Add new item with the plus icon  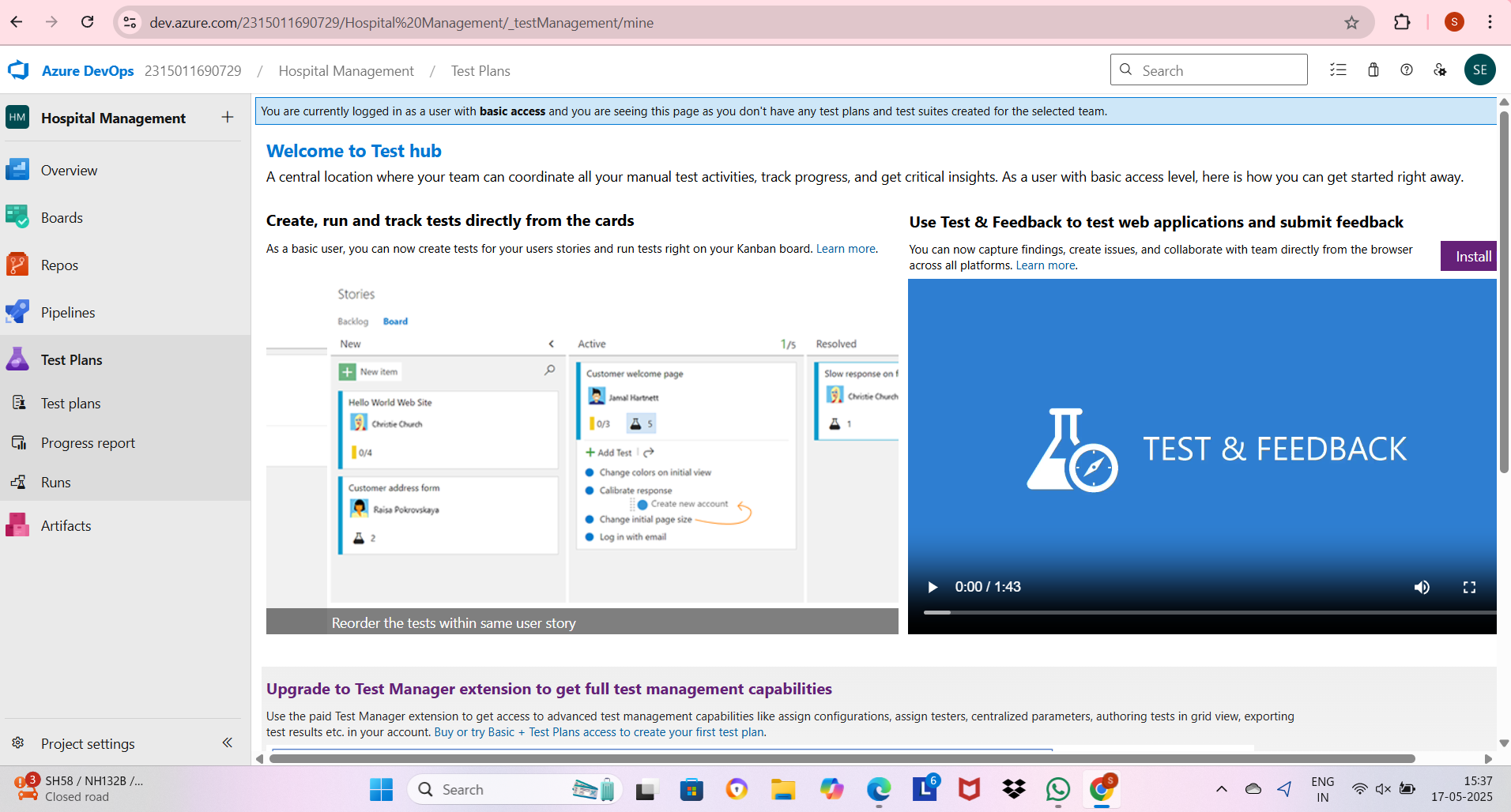(228, 118)
